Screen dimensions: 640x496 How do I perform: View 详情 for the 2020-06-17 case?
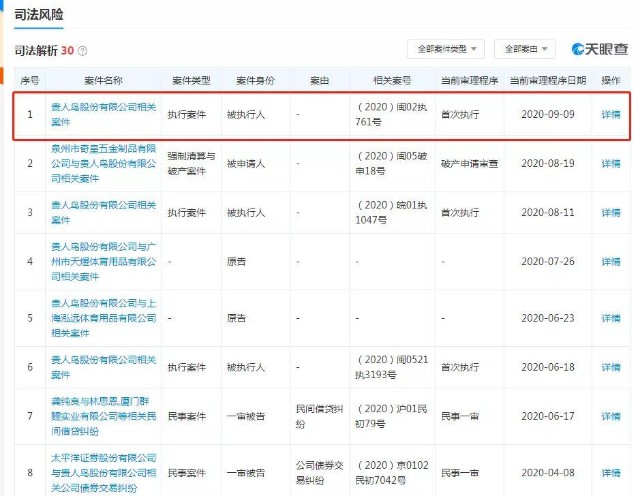(x=611, y=416)
